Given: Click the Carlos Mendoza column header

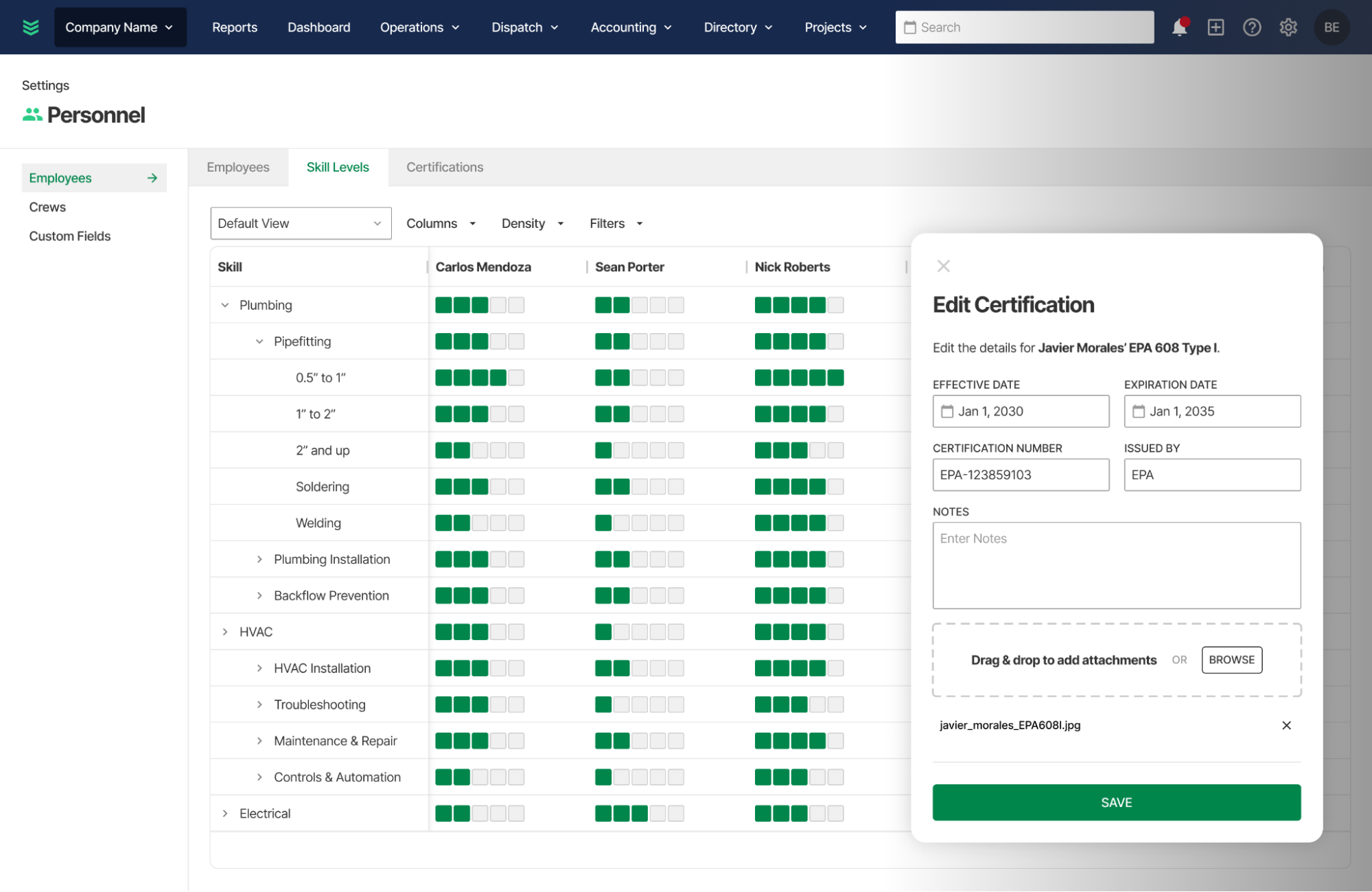Looking at the screenshot, I should tap(483, 267).
